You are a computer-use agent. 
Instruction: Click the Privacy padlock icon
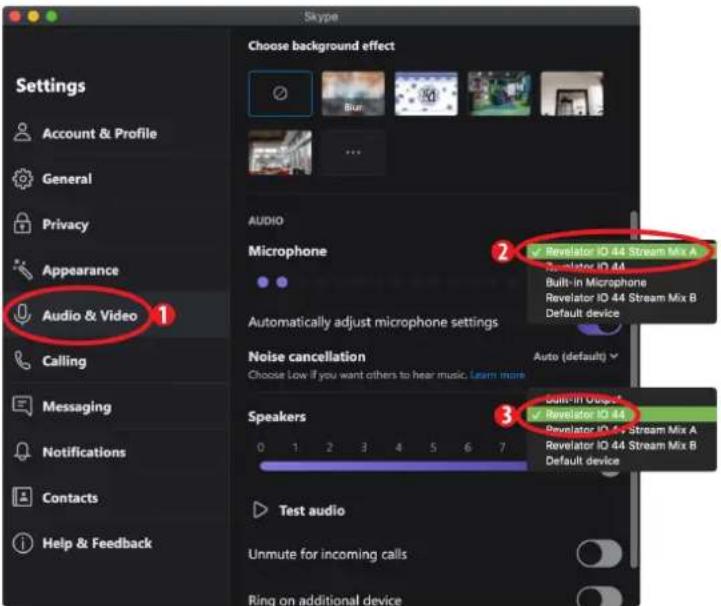click(x=22, y=223)
